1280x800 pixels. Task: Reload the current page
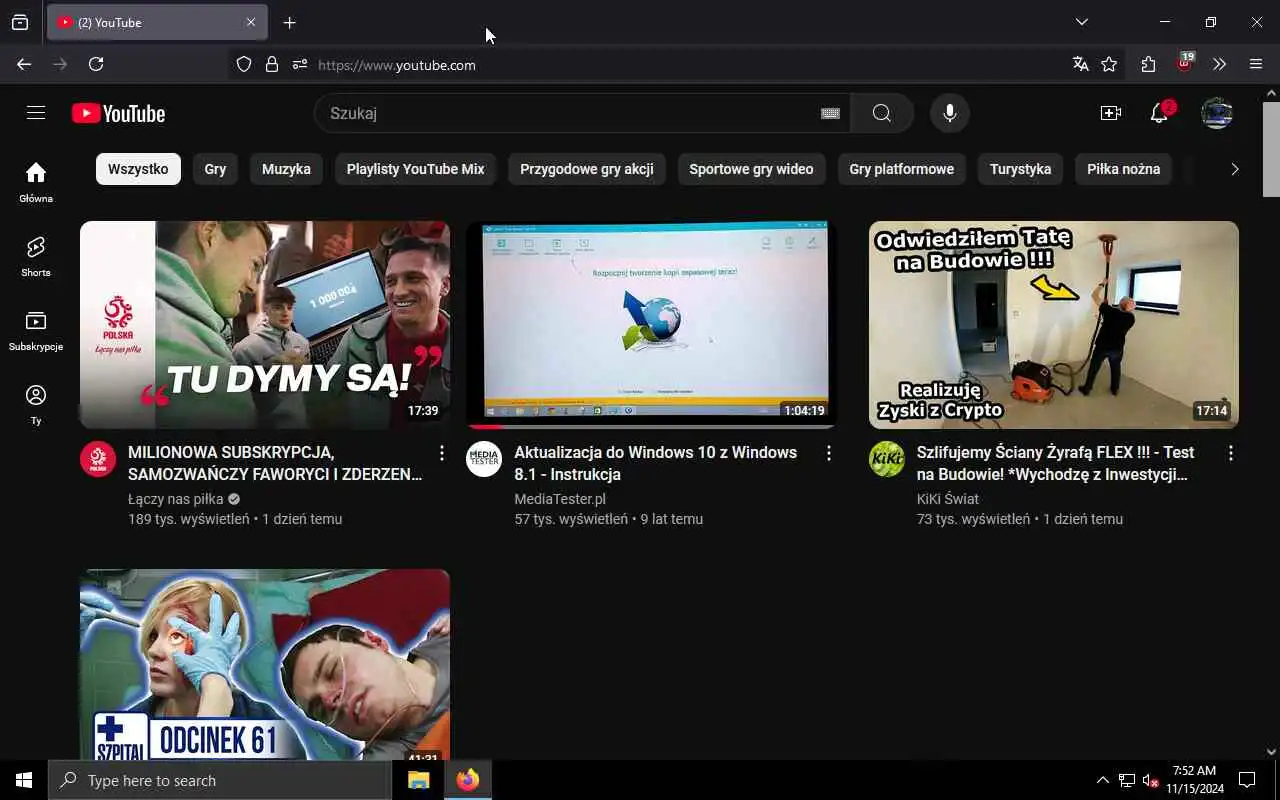96,64
